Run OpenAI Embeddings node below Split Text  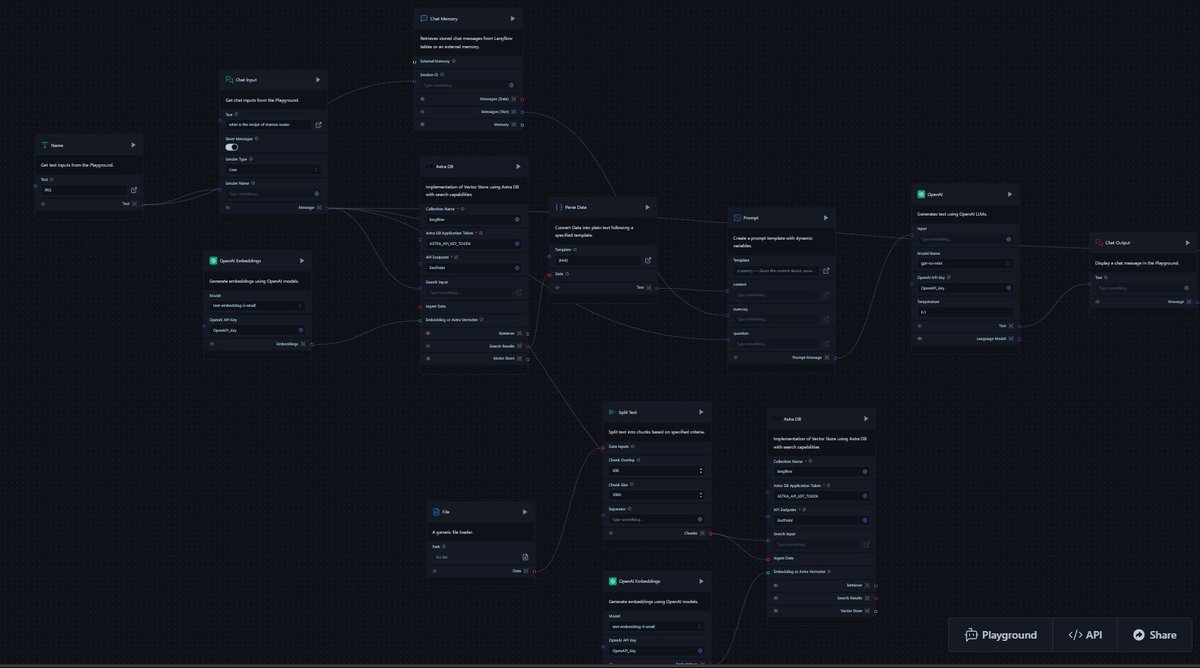(x=701, y=581)
